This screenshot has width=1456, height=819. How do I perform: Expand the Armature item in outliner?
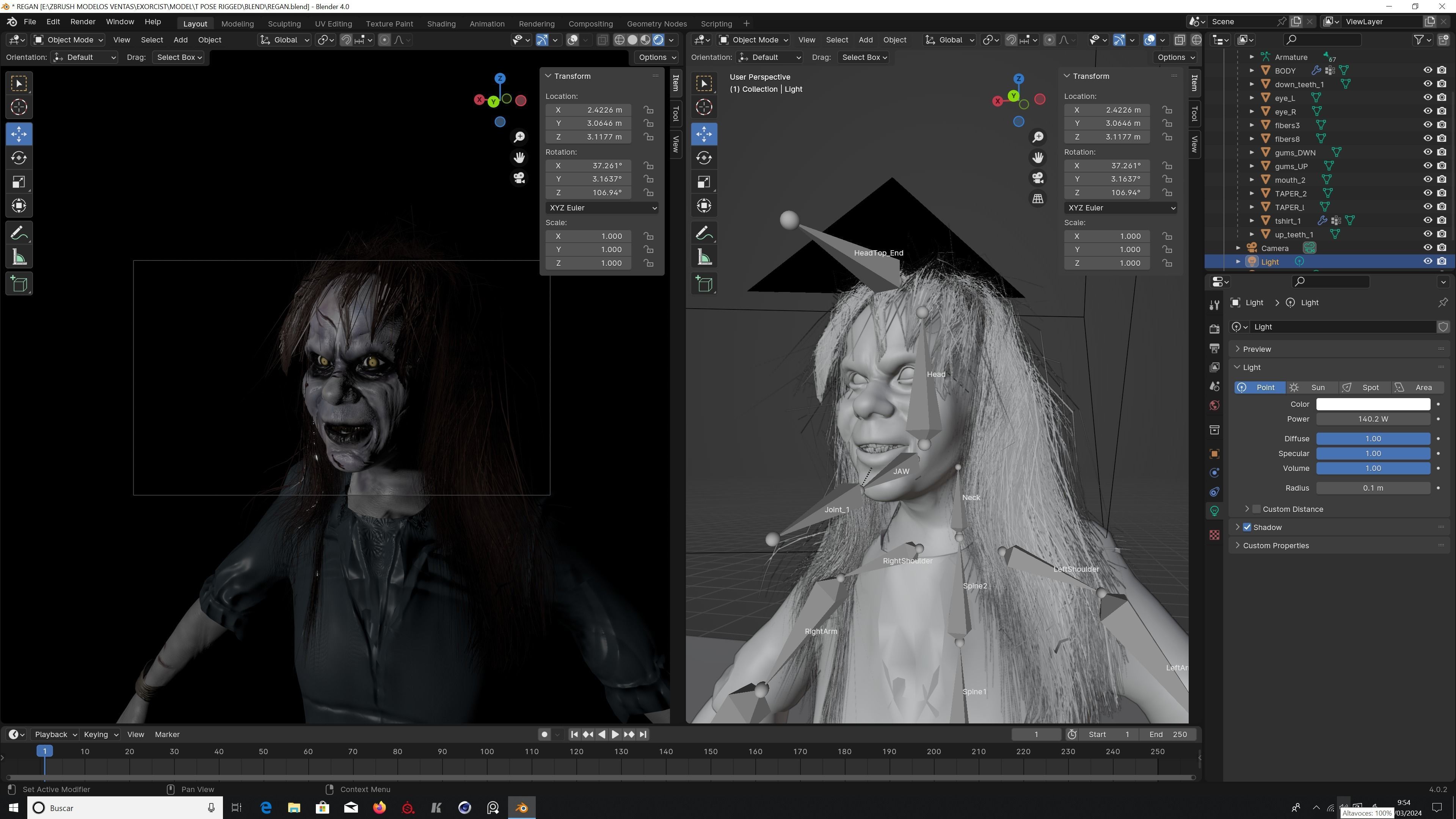[1251, 57]
